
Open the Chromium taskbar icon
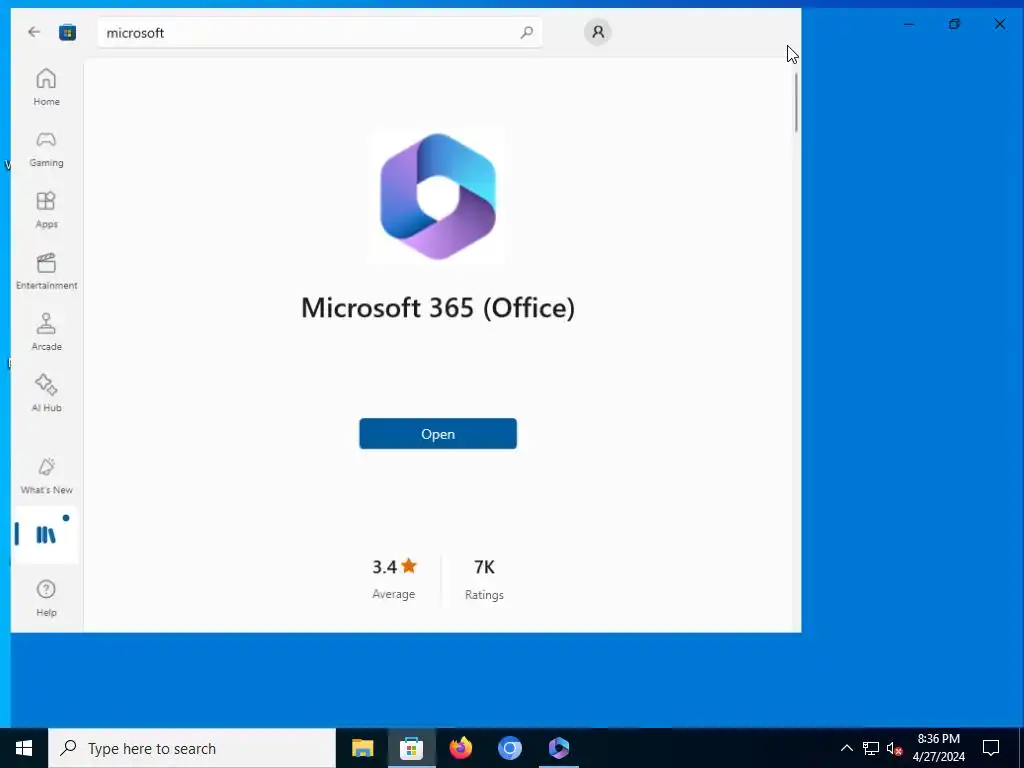click(509, 748)
